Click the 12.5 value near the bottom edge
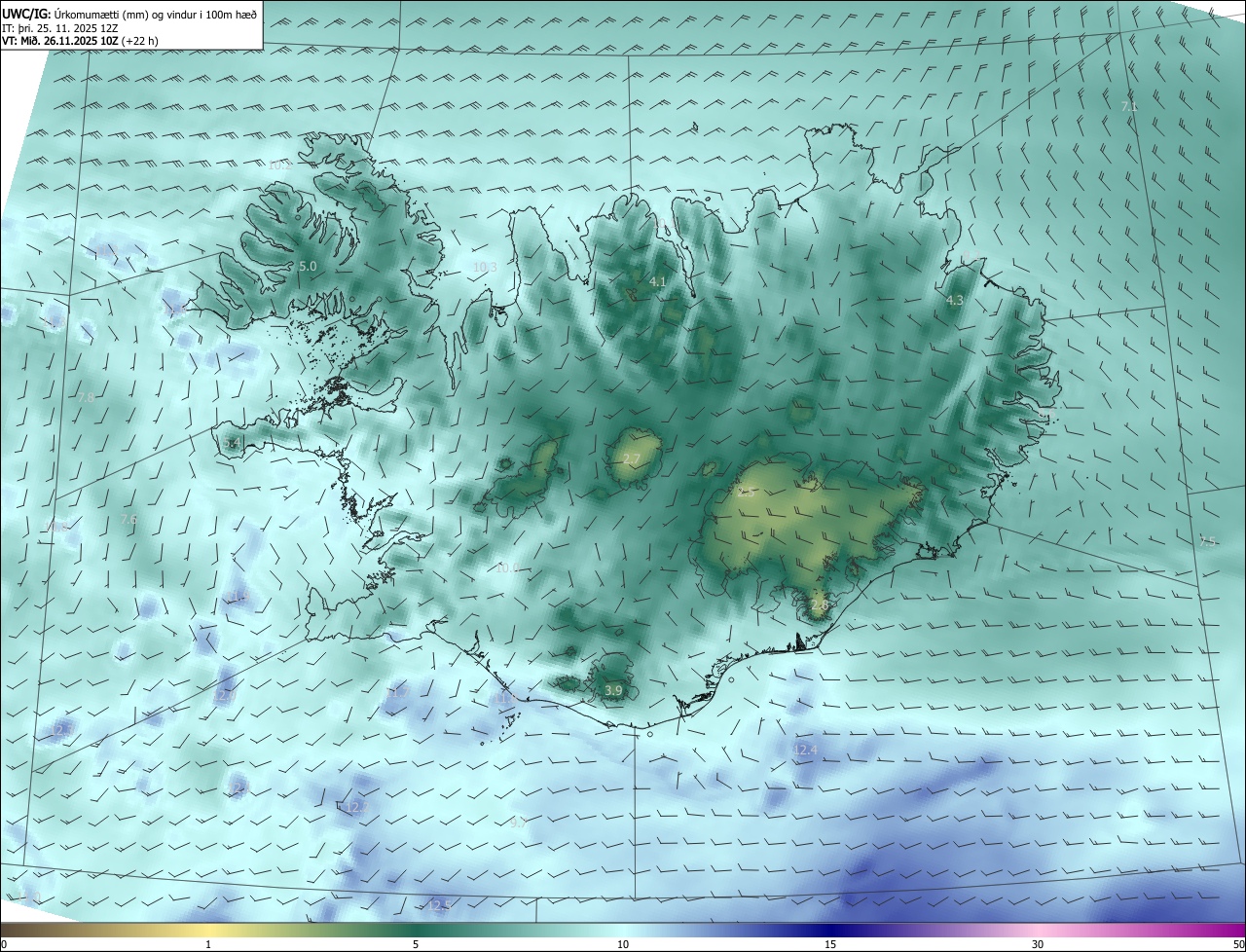 coord(439,906)
